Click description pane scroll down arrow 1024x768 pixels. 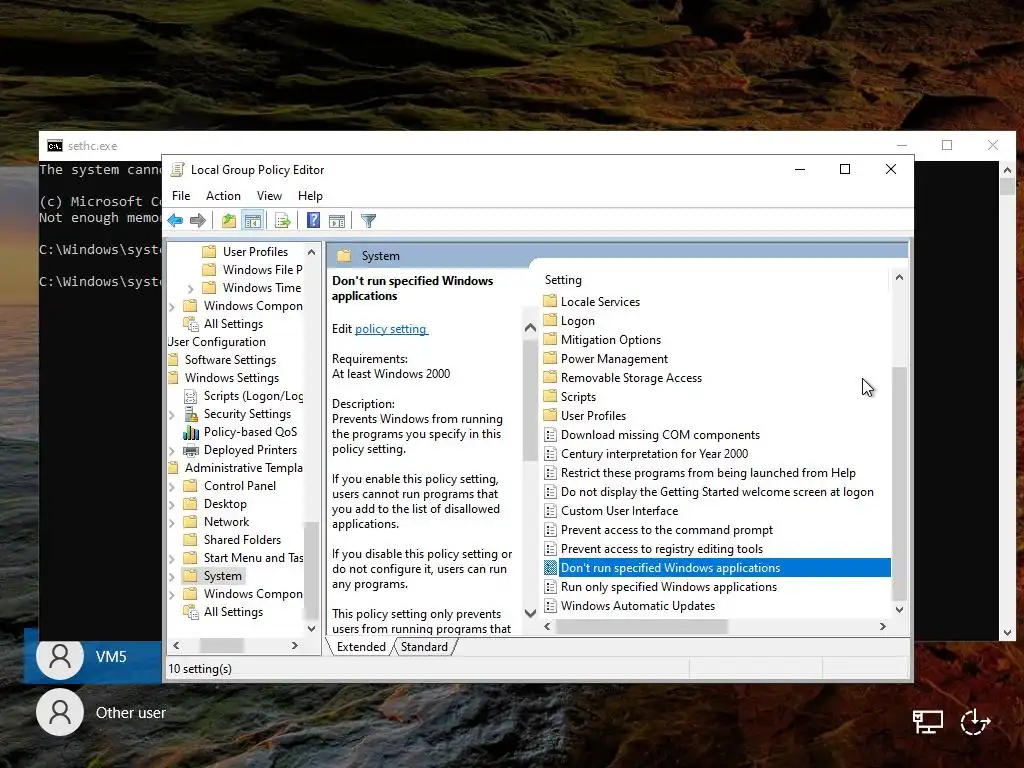point(530,613)
